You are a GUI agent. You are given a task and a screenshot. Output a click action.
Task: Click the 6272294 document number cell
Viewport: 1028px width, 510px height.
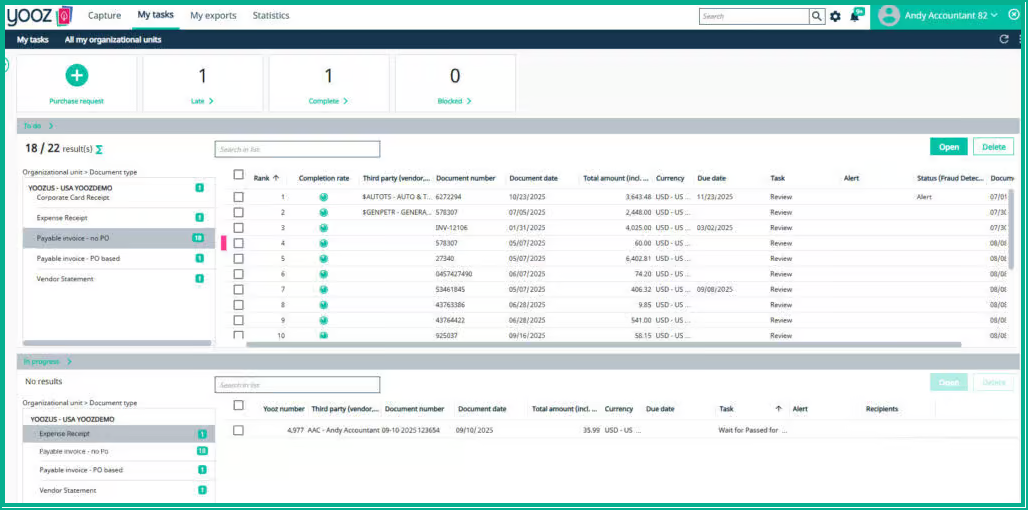point(448,197)
